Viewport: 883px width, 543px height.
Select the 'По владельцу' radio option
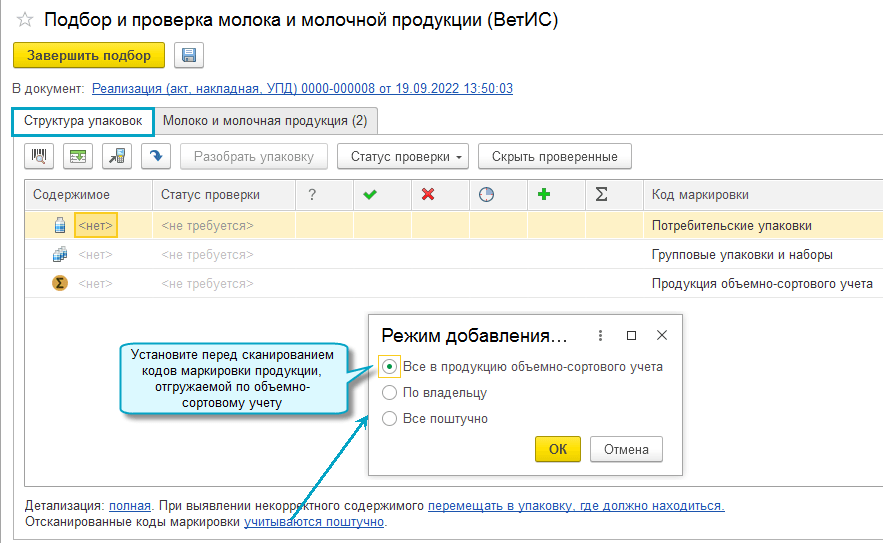tap(390, 392)
